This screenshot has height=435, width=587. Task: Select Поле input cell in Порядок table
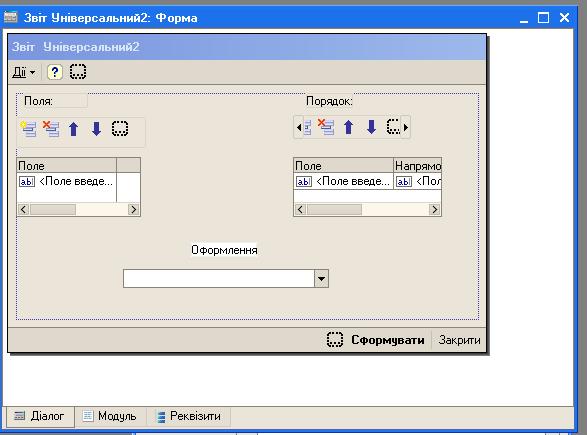point(343,182)
